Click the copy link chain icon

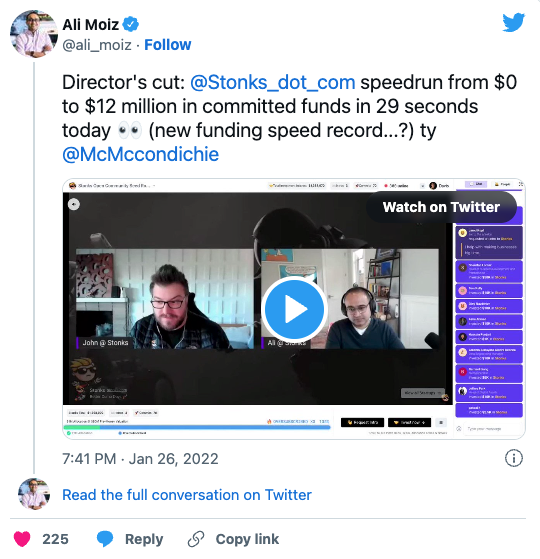[196, 539]
